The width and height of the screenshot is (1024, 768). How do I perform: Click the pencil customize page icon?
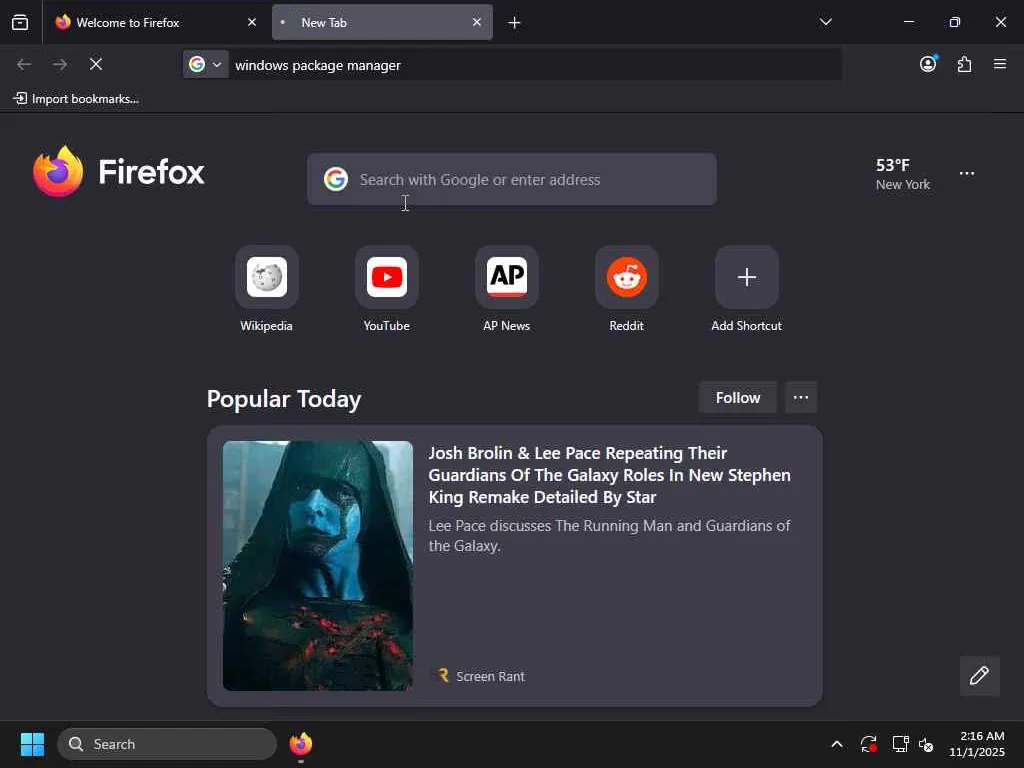pos(980,676)
